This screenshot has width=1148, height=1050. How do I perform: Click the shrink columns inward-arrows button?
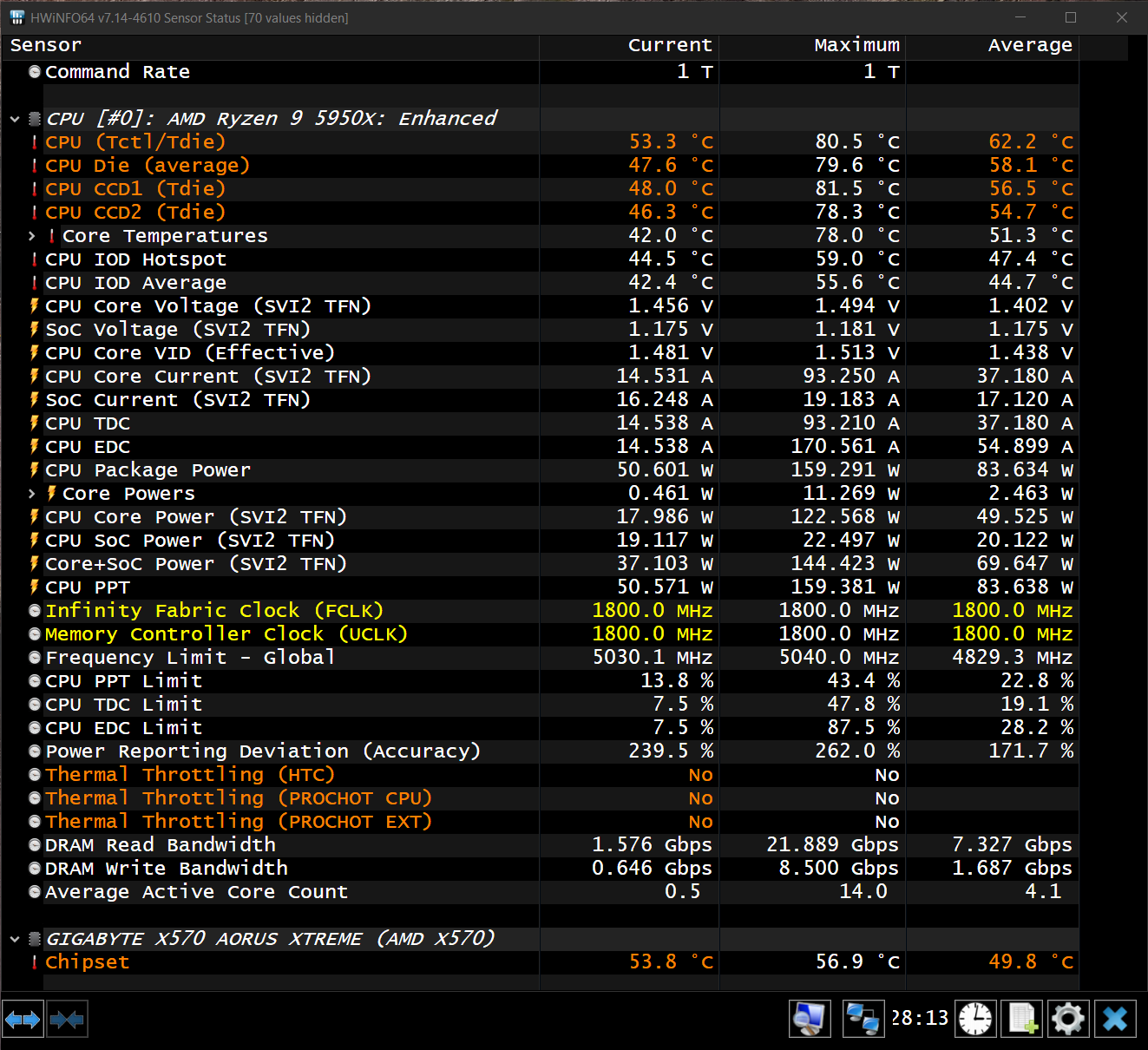coord(67,1019)
